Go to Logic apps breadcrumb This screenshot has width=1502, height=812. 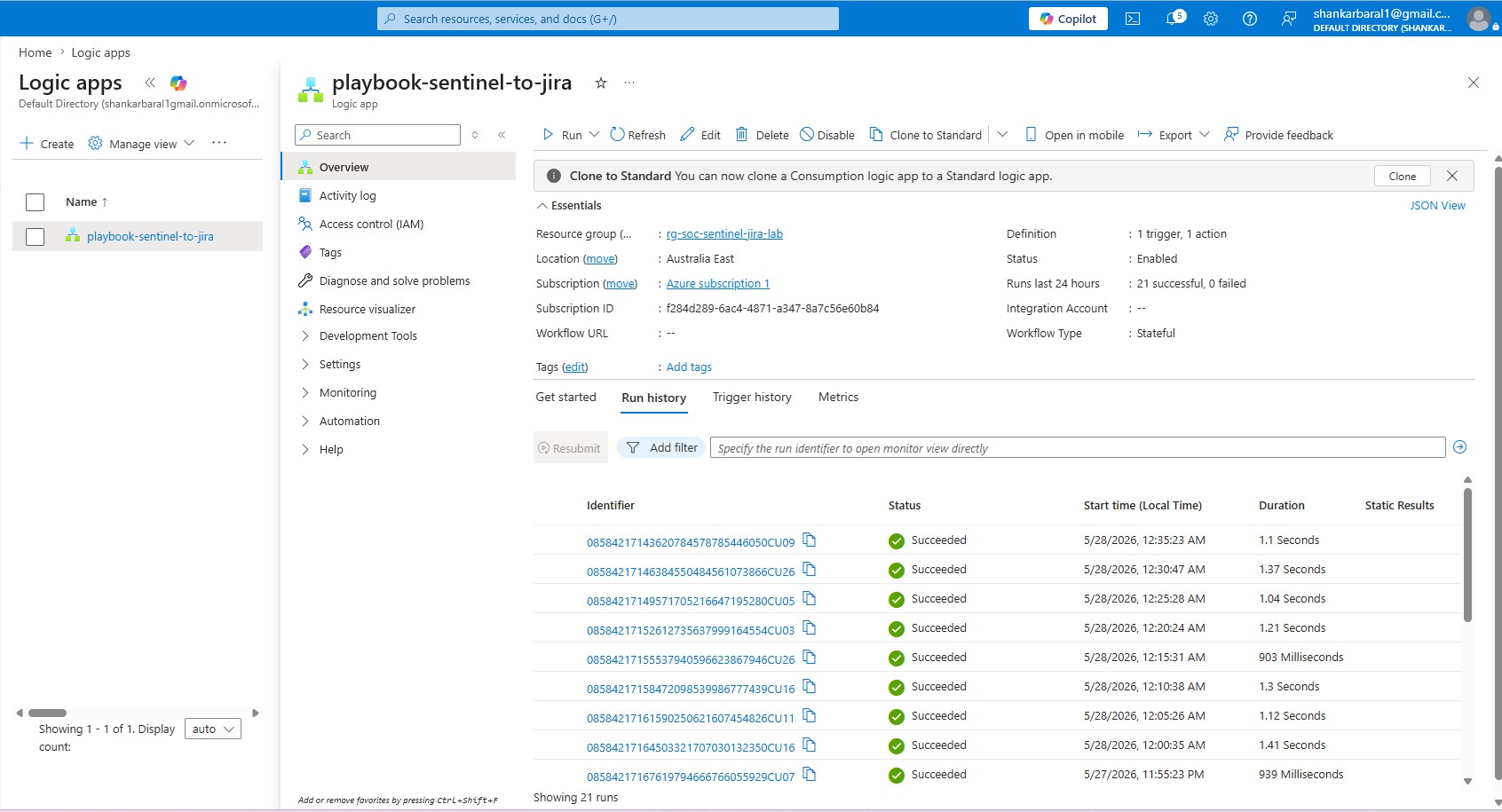click(100, 52)
